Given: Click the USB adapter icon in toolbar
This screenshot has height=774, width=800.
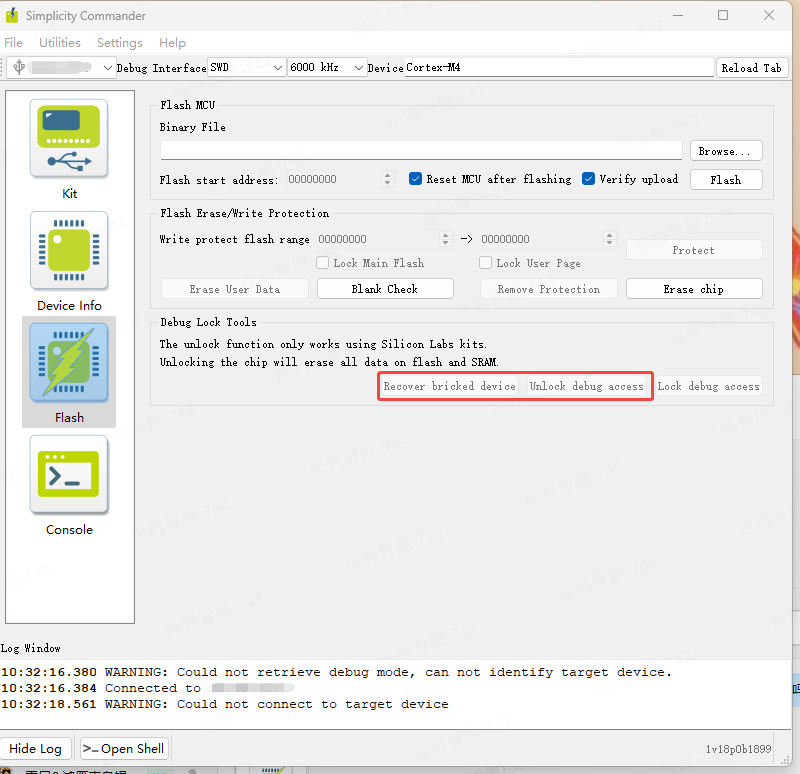Looking at the screenshot, I should [x=19, y=67].
